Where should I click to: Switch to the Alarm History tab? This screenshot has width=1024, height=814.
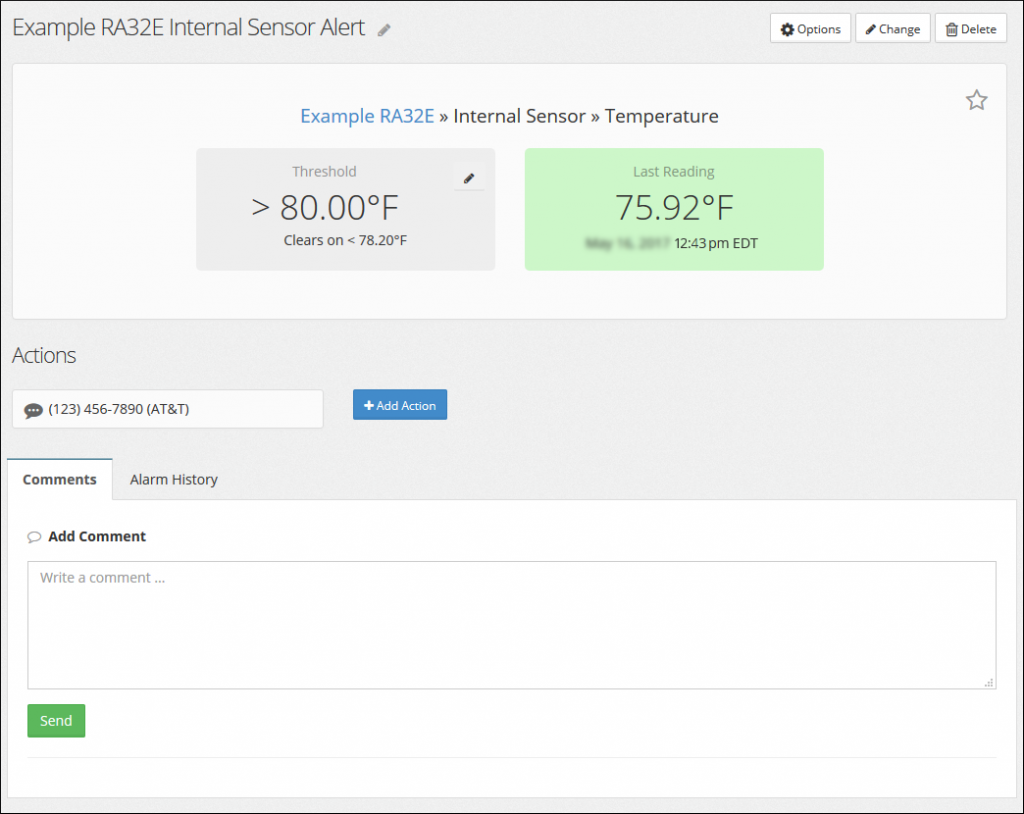pyautogui.click(x=173, y=479)
